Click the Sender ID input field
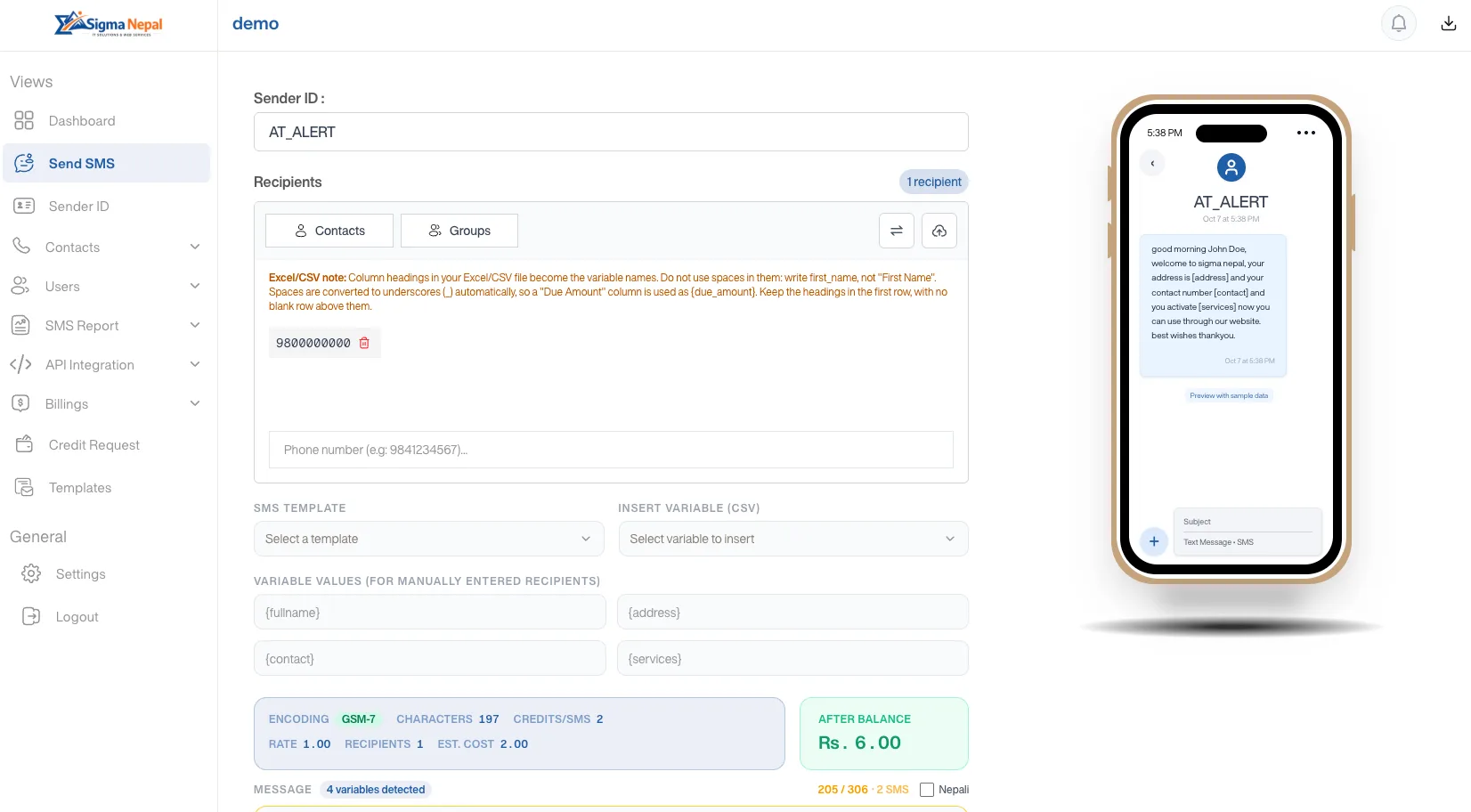The width and height of the screenshot is (1471, 812). pos(611,132)
